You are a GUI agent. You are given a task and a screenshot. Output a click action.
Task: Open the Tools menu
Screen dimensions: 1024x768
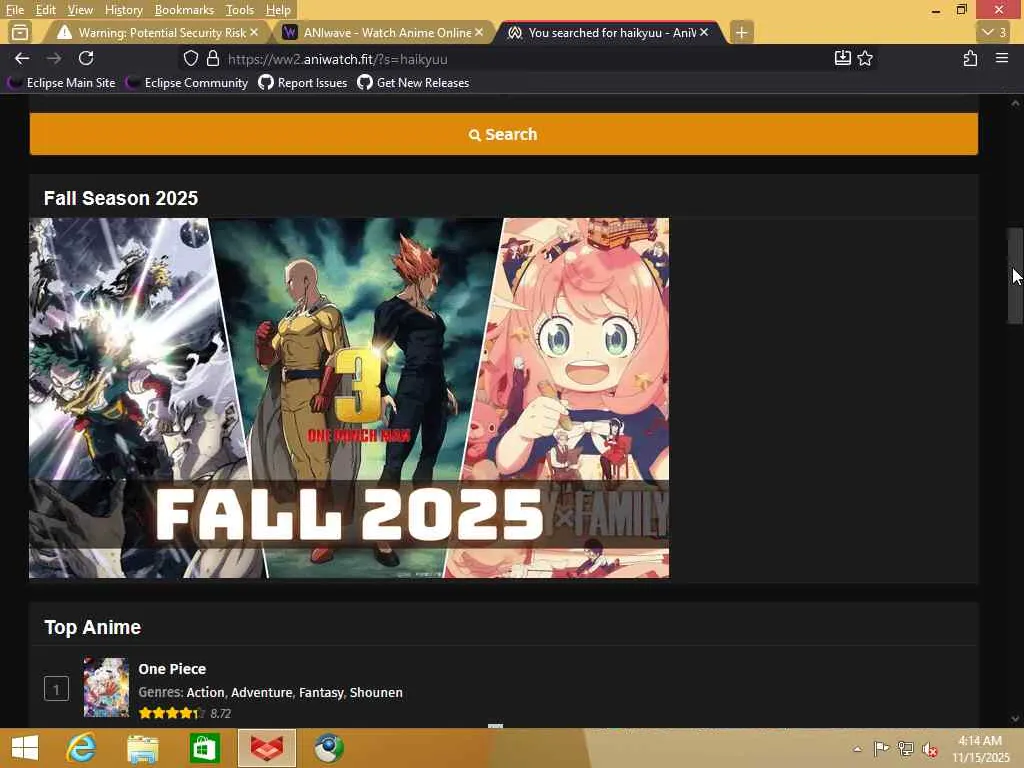(x=239, y=10)
